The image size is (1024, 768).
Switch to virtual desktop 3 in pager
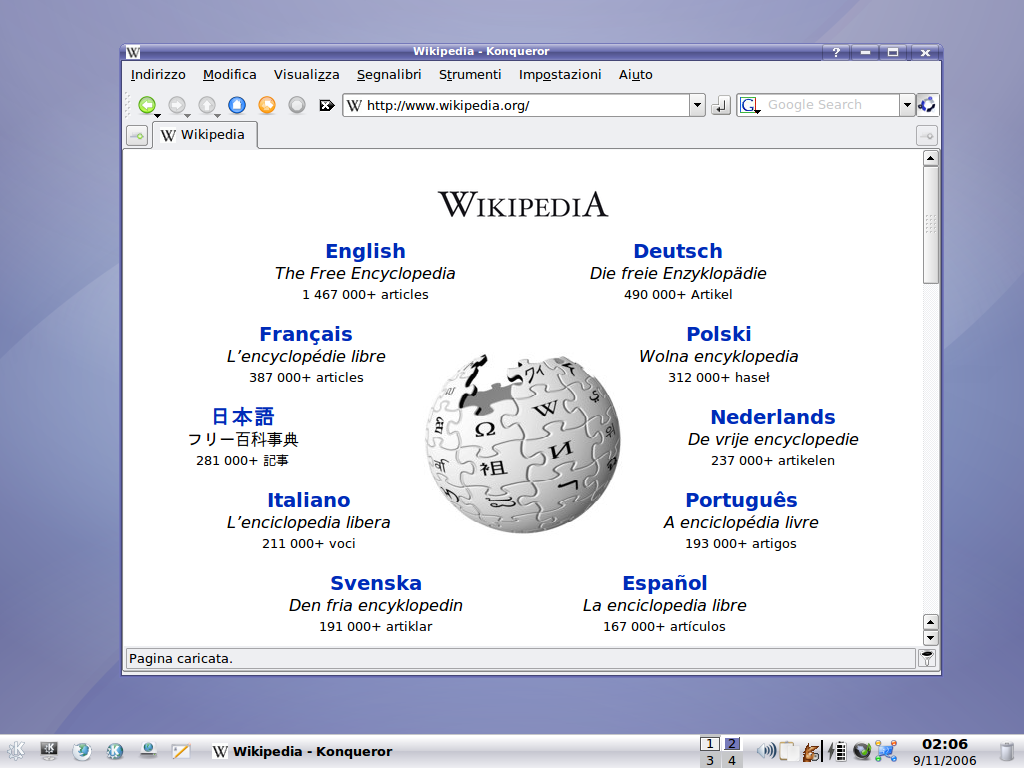point(709,760)
